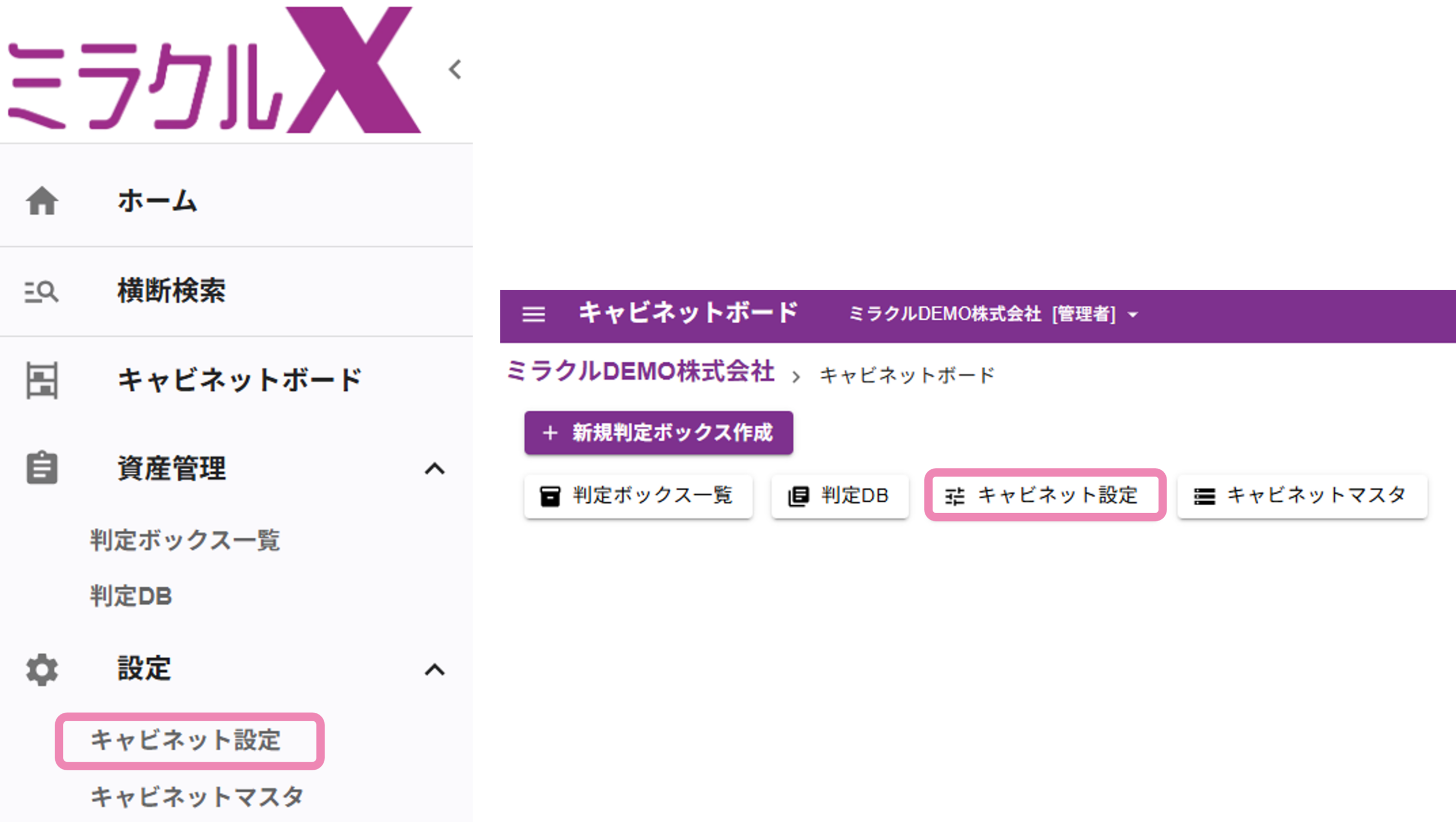1456x822 pixels.
Task: Collapse the sidebar with the left chevron
Action: [455, 69]
